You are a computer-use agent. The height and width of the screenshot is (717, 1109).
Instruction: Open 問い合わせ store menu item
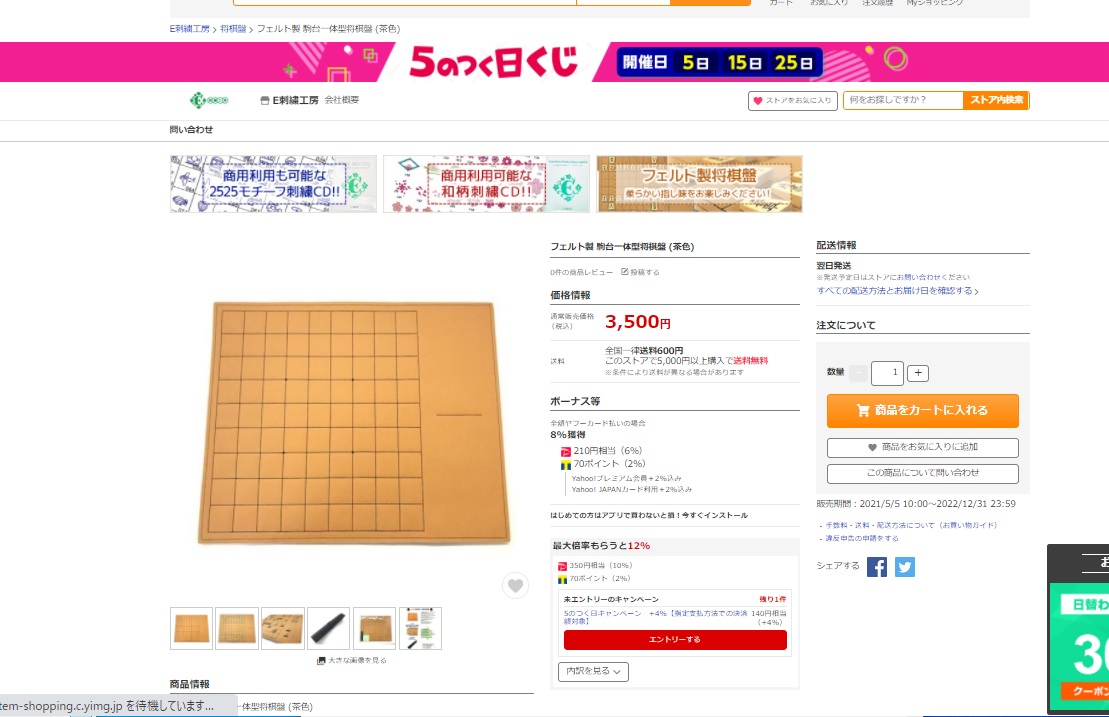click(191, 129)
